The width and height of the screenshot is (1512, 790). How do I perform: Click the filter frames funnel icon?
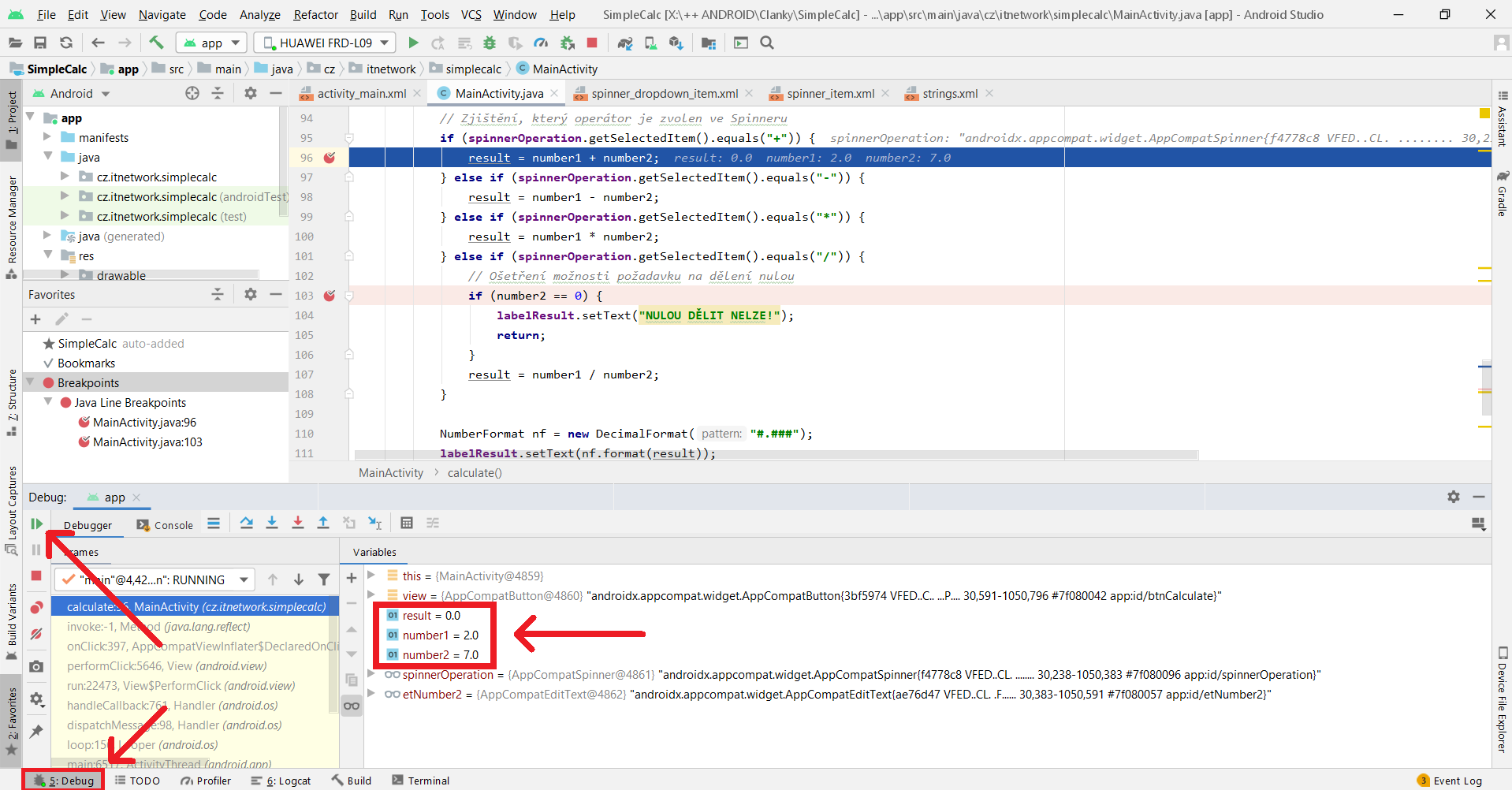(x=323, y=579)
